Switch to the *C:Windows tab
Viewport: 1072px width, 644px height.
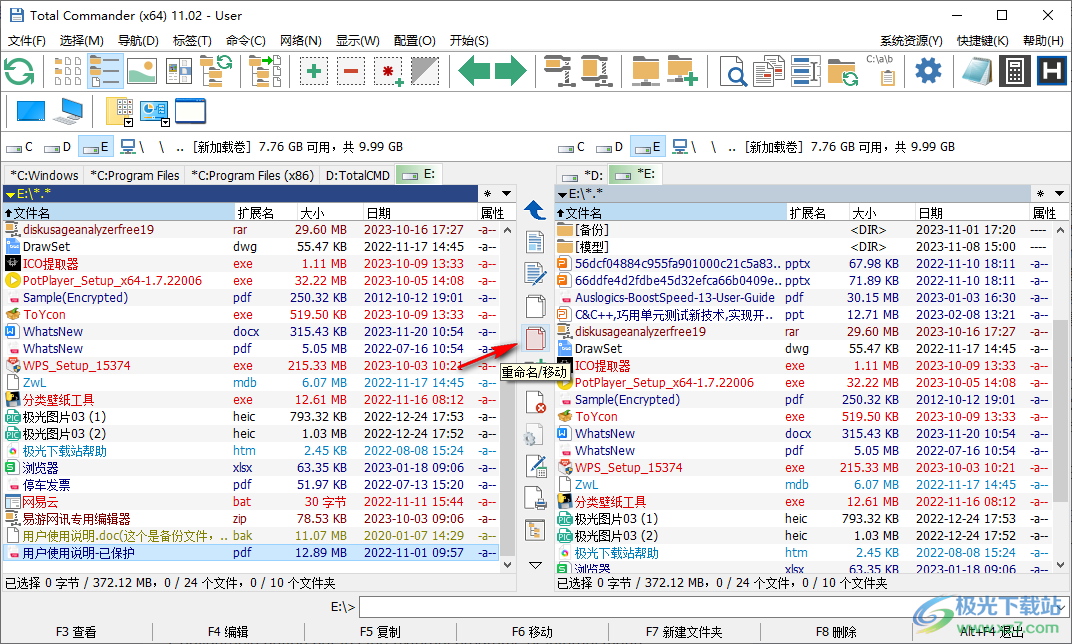pos(44,175)
